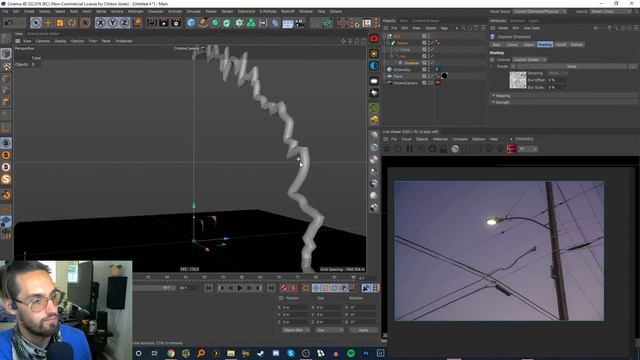Open Render to Picture Viewer icon
Screen dimensions: 640x360
(x=164, y=23)
